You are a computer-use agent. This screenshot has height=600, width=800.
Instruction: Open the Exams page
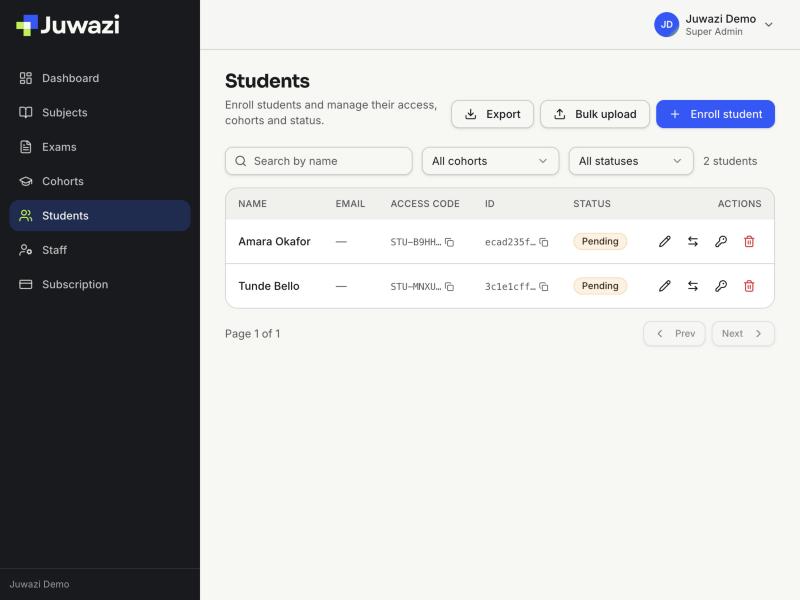(x=100, y=147)
